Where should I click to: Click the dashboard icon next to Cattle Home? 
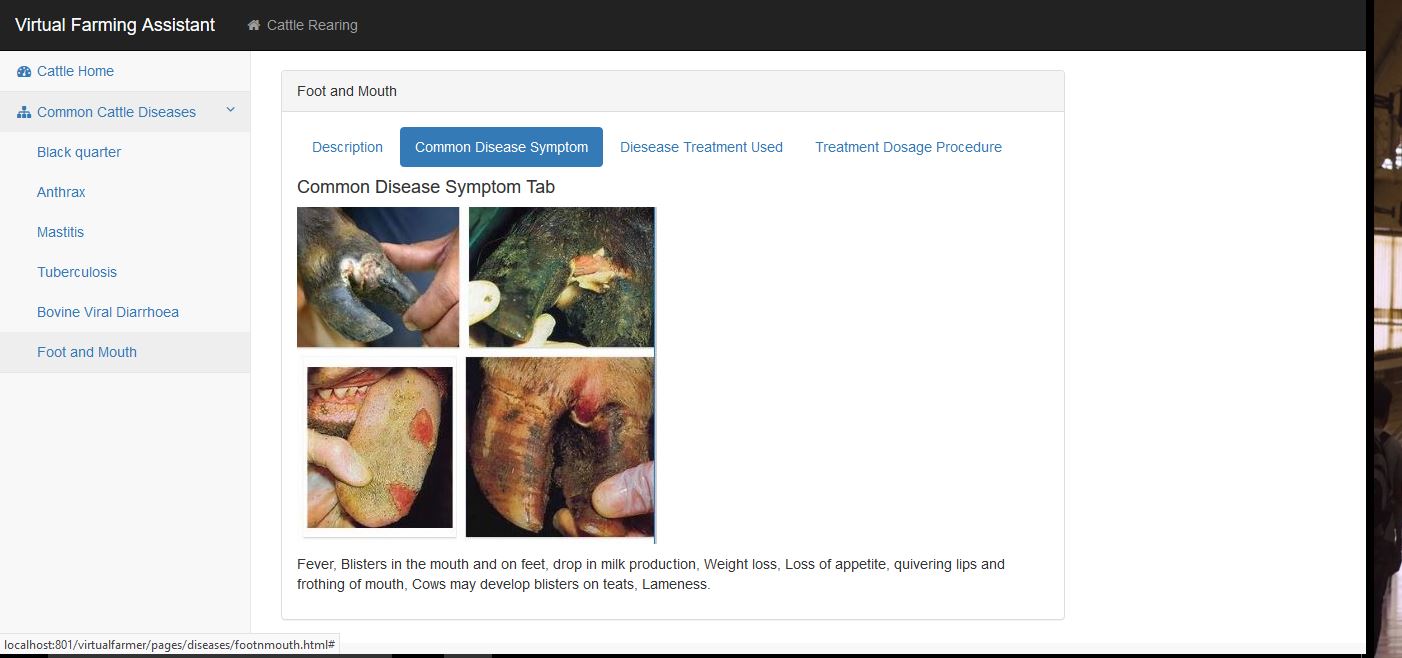24,71
